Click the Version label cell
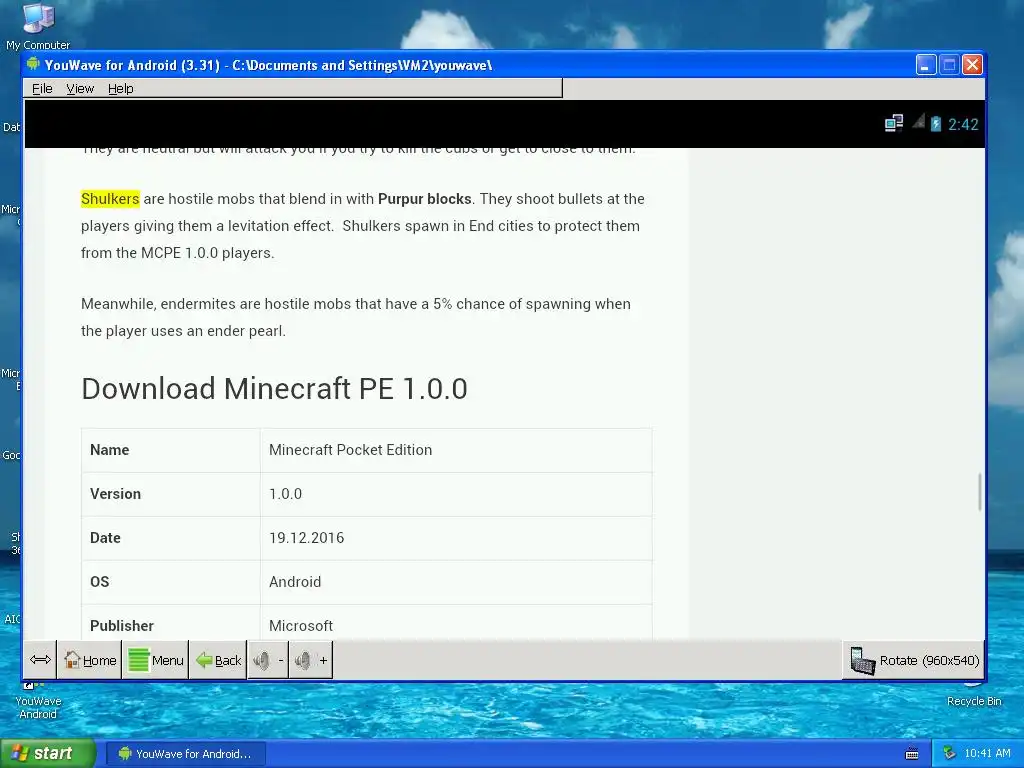 (x=170, y=494)
